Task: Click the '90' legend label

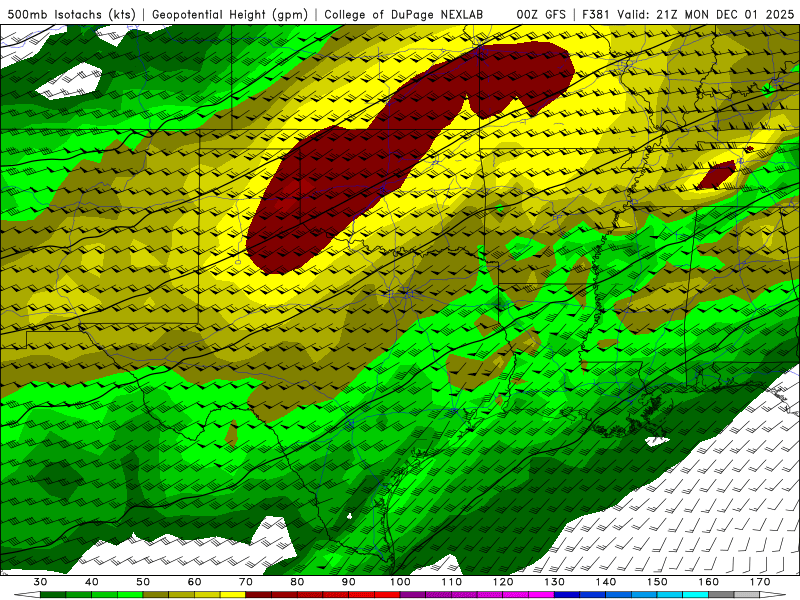Action: point(348,582)
